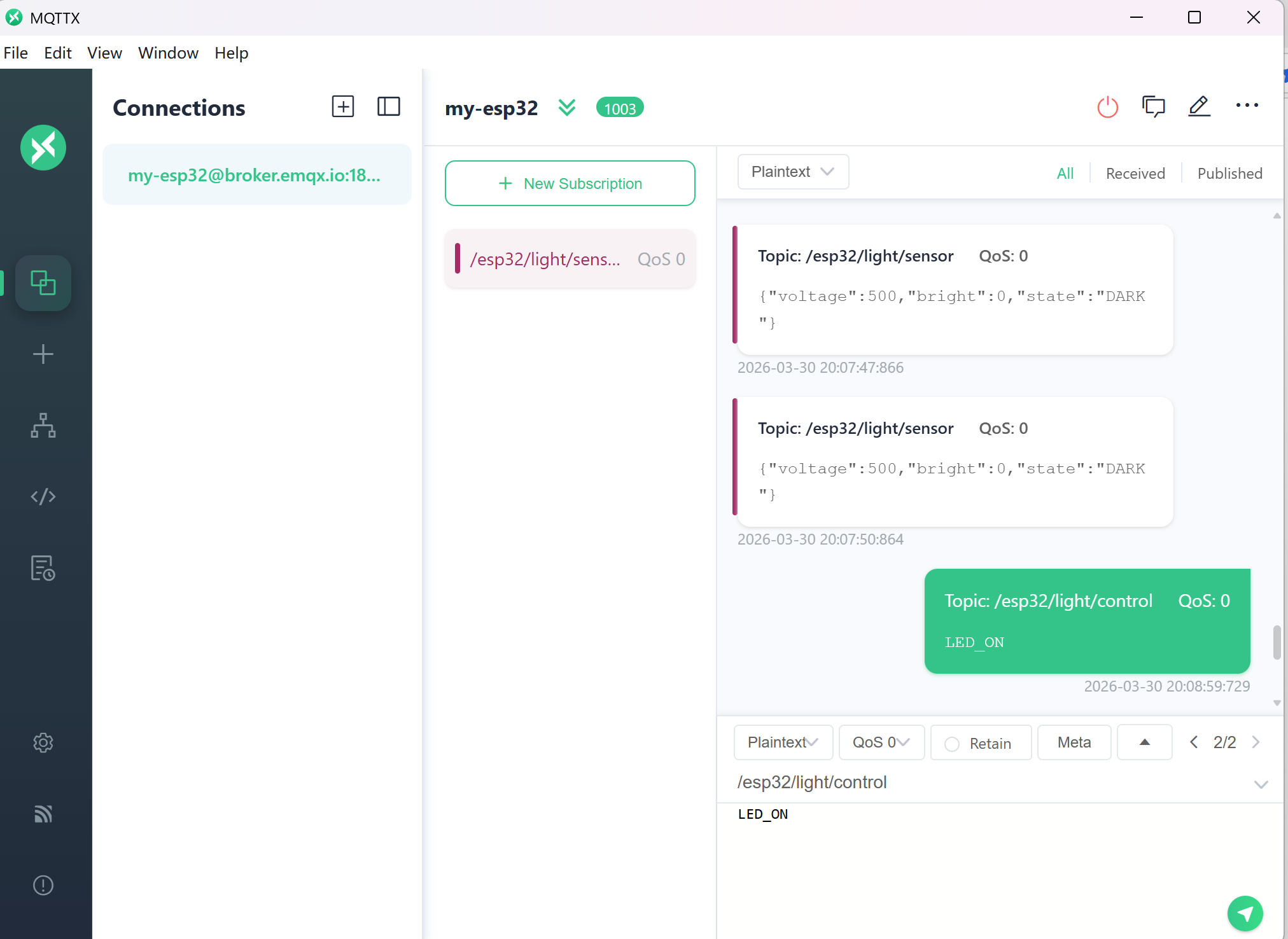
Task: Click the received message at 20:07:50:864
Action: point(954,462)
